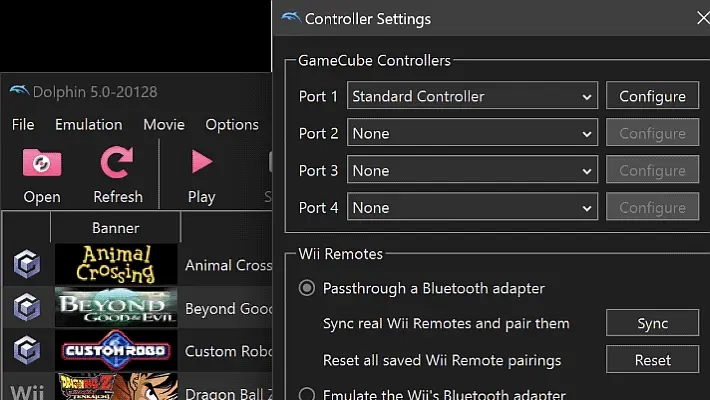Open the Port 3 controller type dropdown
This screenshot has height=400, width=710.
coord(472,170)
